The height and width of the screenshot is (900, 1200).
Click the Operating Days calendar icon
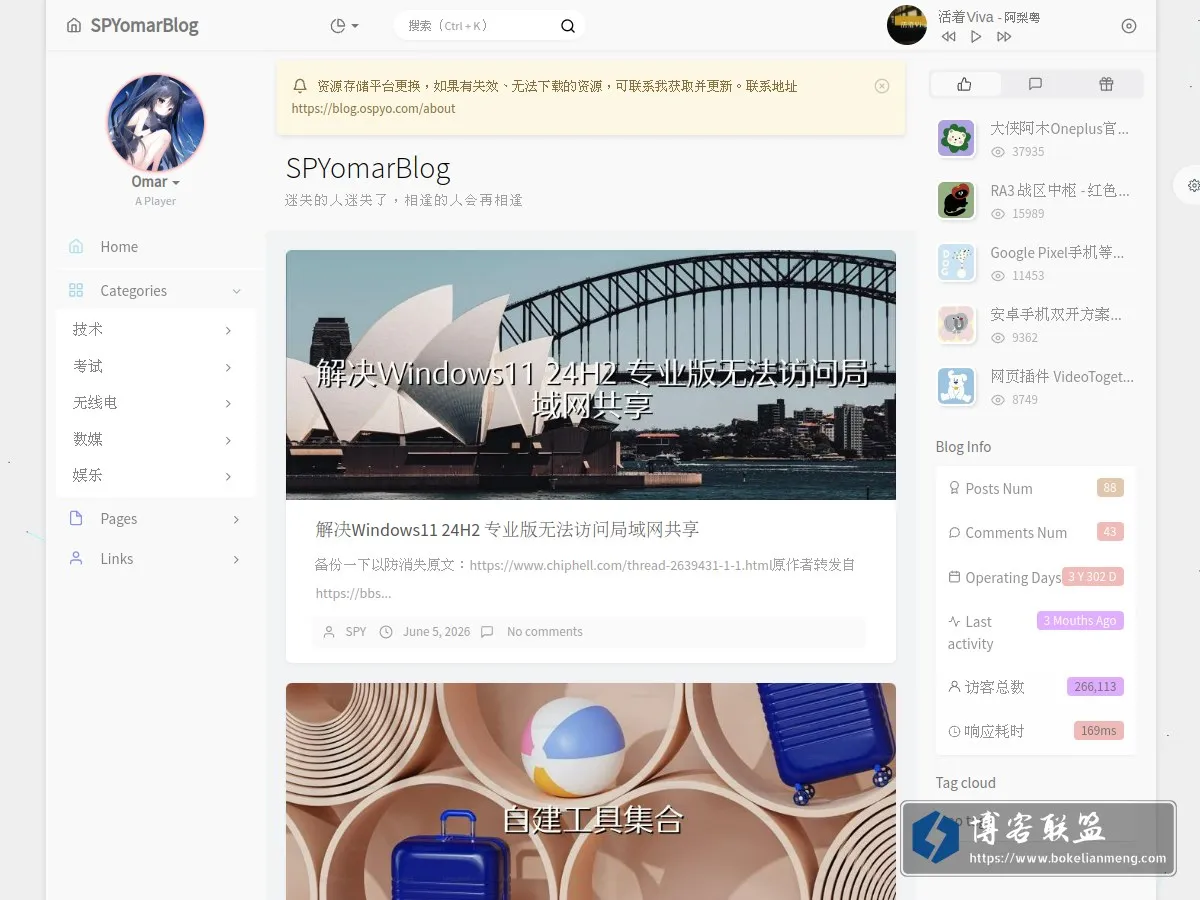coord(954,577)
